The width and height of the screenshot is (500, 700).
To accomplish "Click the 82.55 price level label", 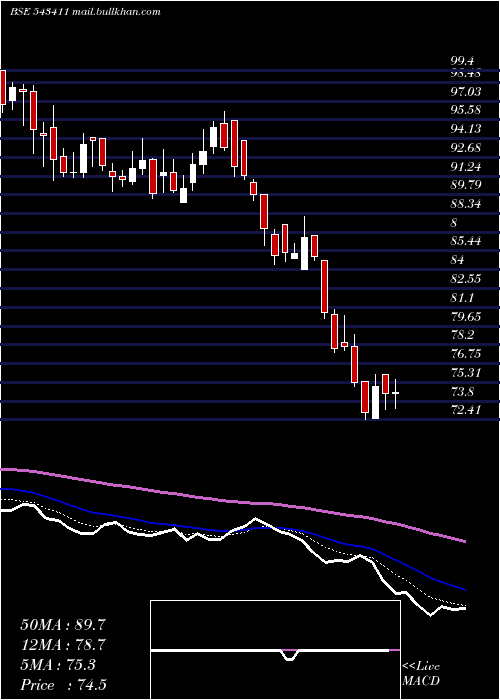I will pyautogui.click(x=467, y=279).
